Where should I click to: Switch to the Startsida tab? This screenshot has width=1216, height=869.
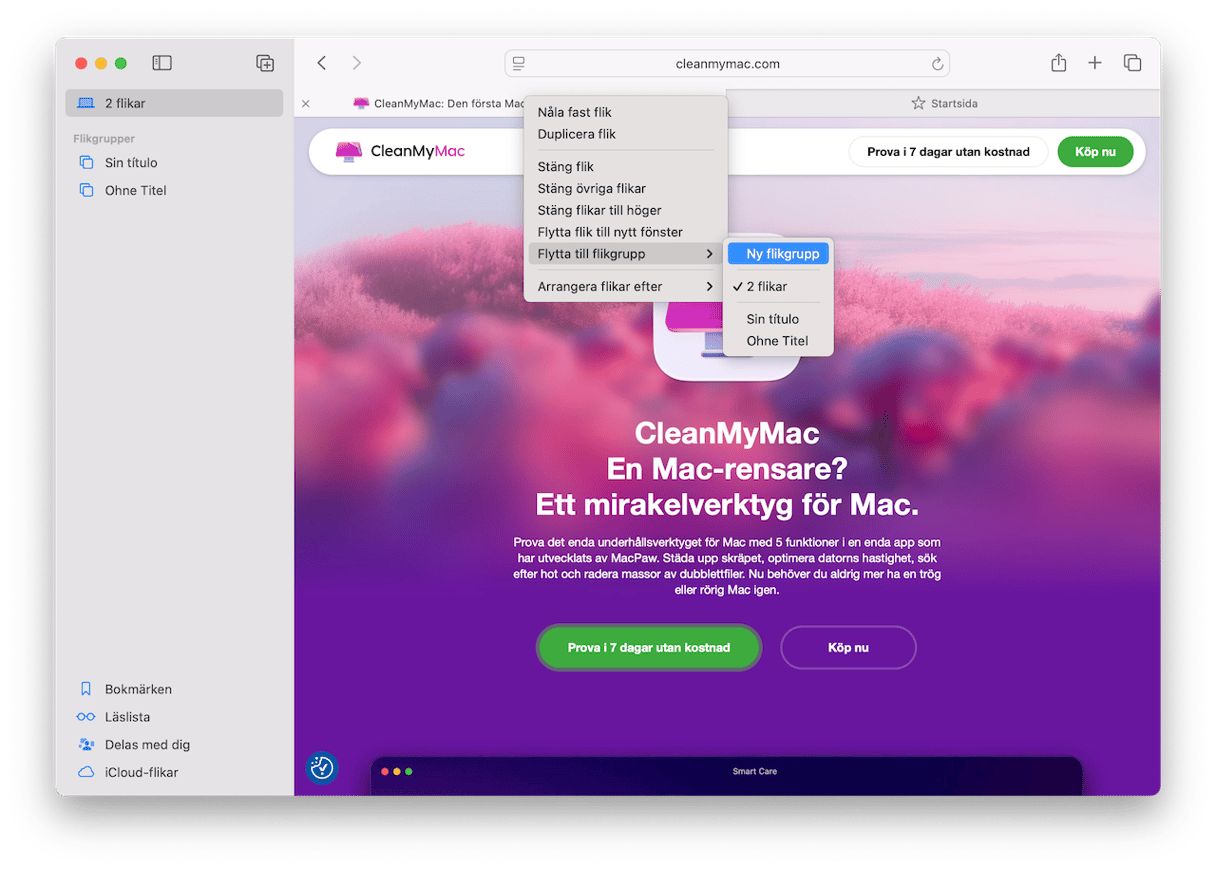pos(944,103)
